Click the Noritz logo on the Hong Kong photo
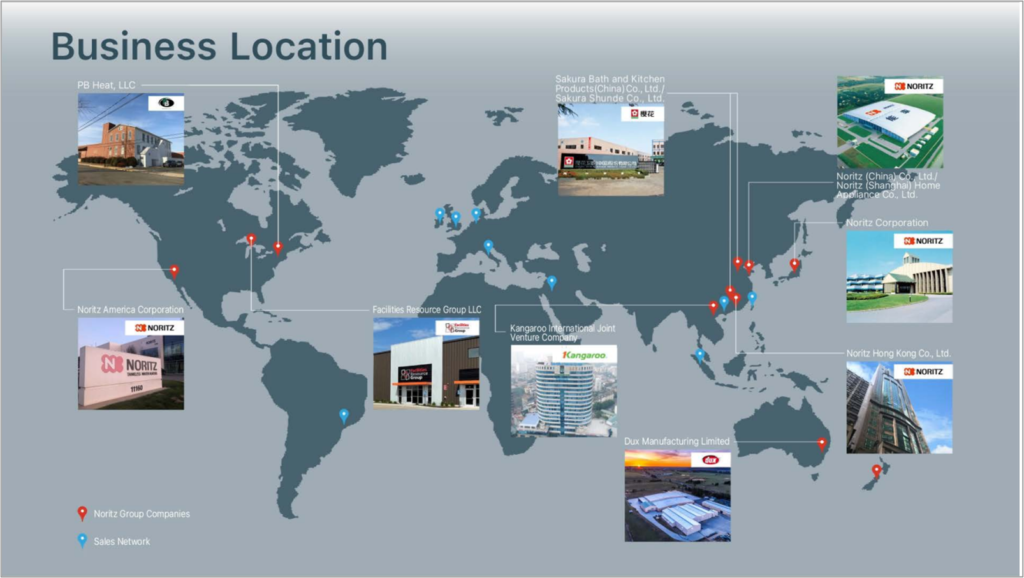The width and height of the screenshot is (1024, 578). [923, 372]
